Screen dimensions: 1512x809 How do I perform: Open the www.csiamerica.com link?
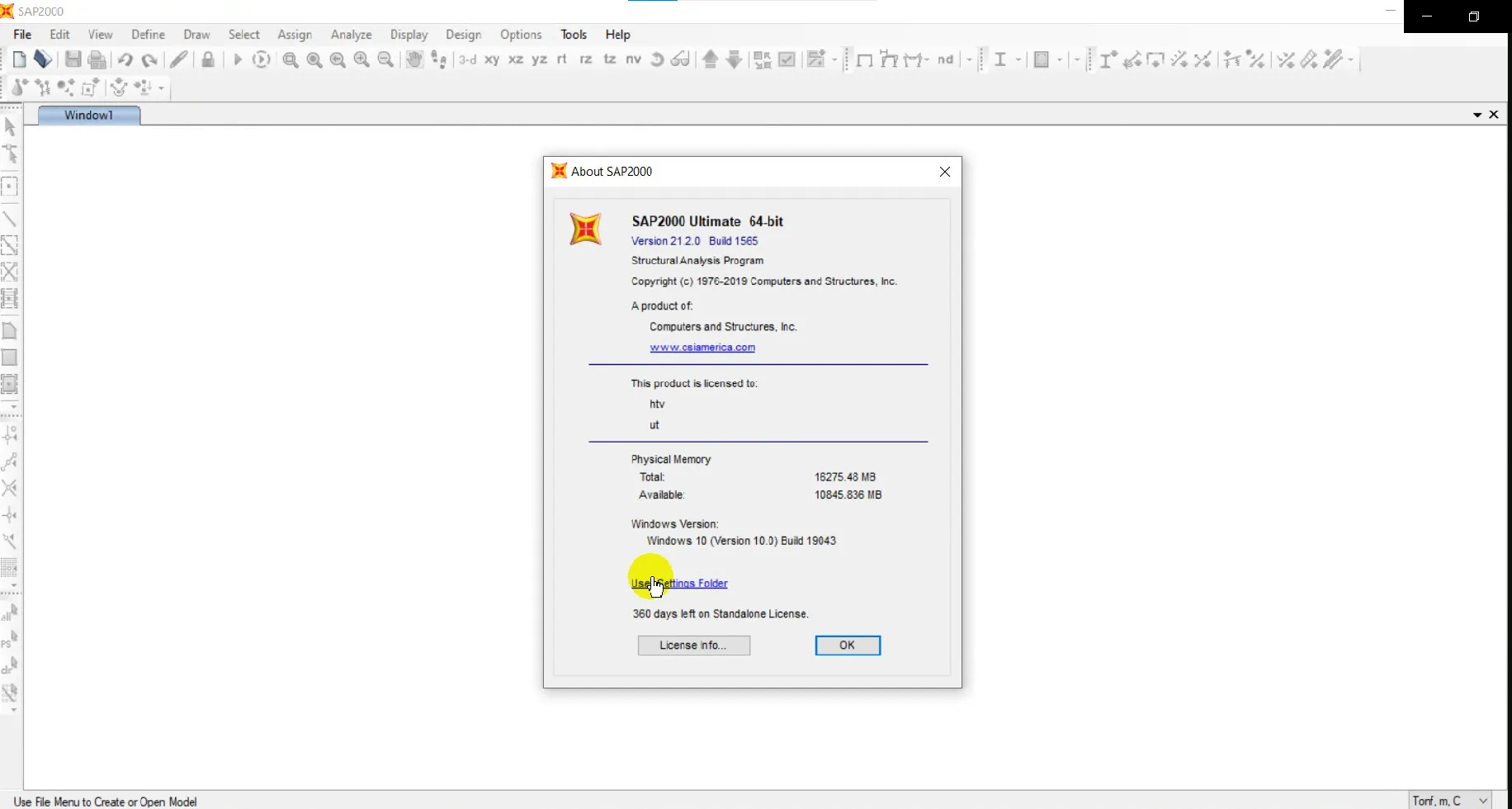coord(702,348)
